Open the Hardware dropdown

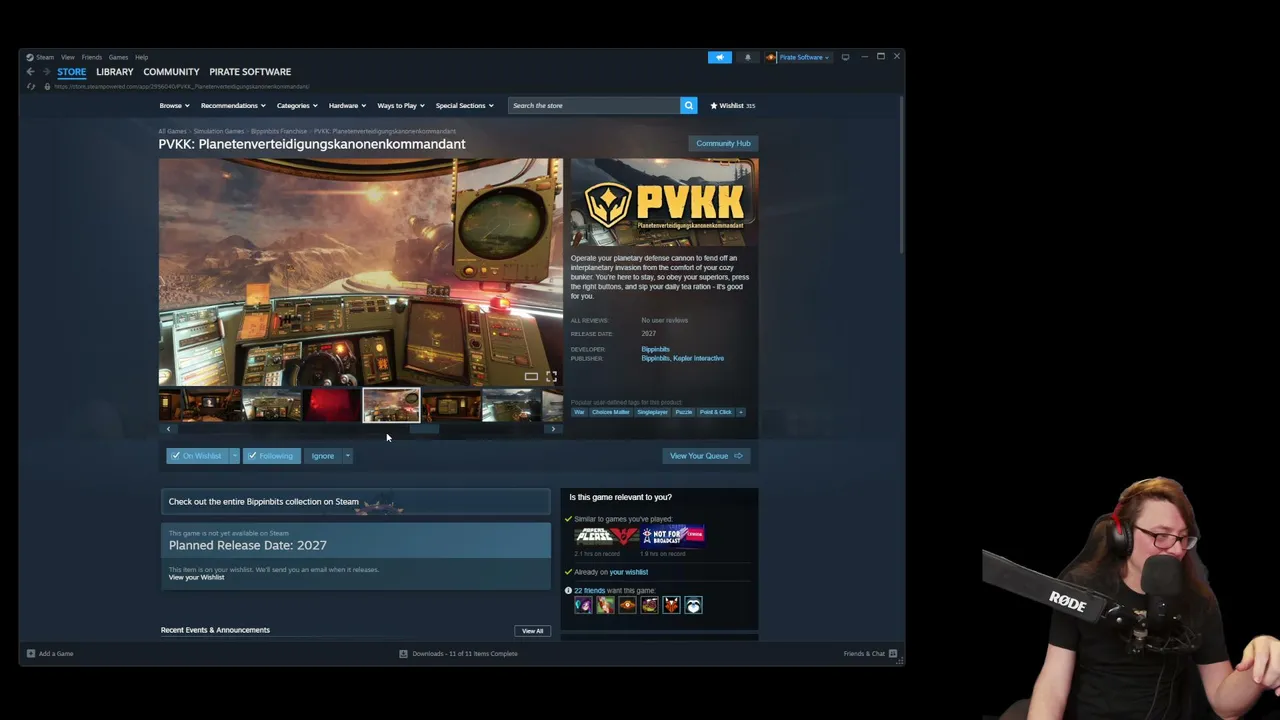point(347,105)
